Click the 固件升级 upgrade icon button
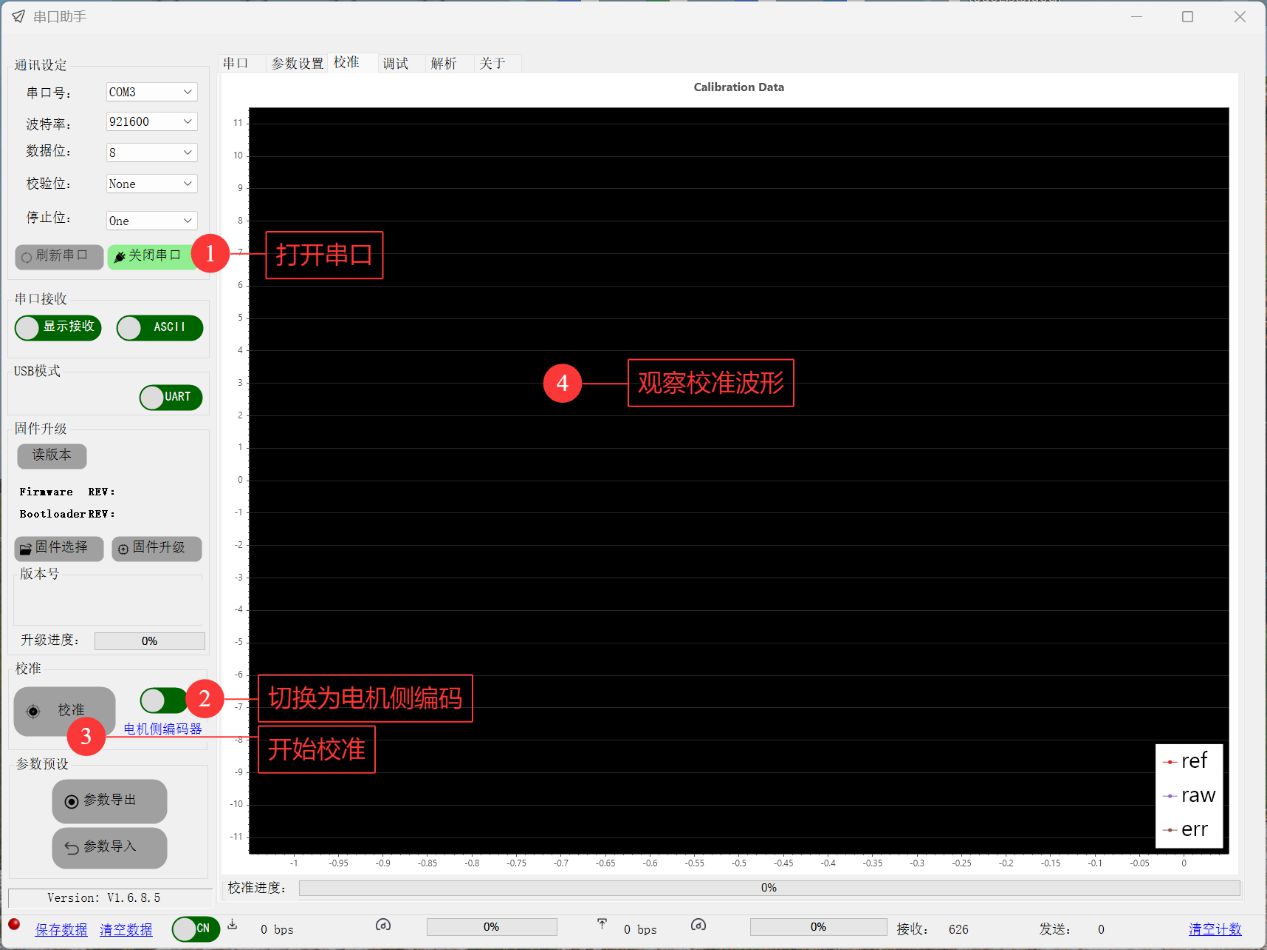This screenshot has width=1267, height=950. [x=156, y=548]
